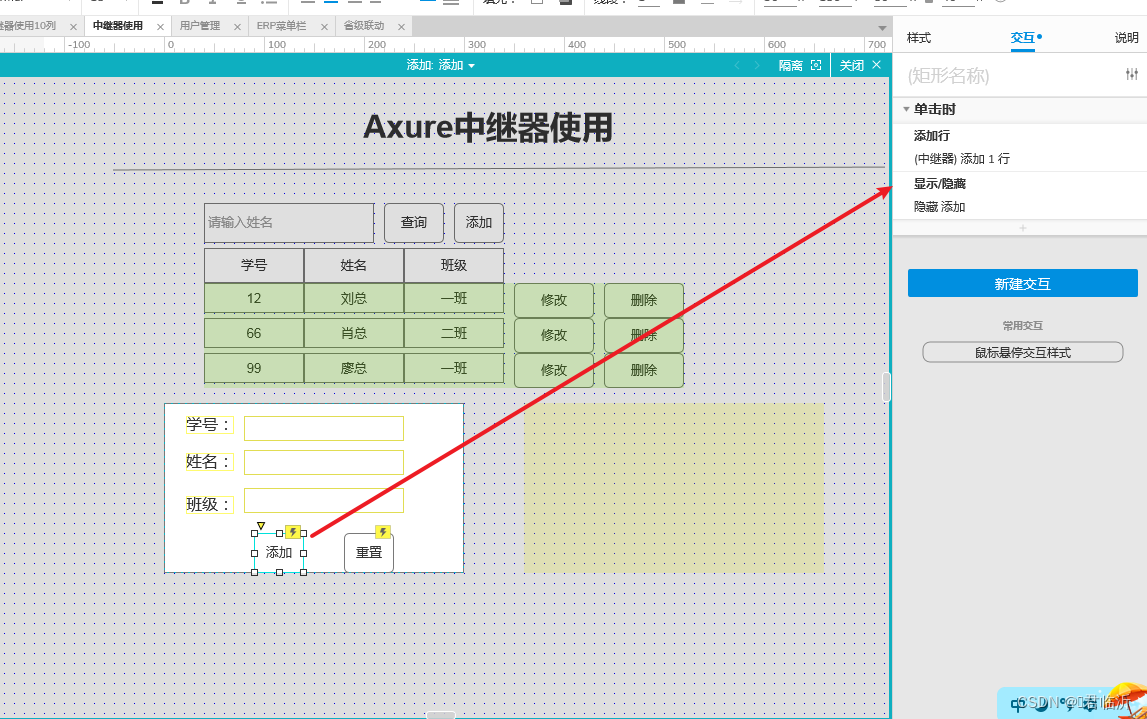Screen dimensions: 1147x719
Task: Add action plus icon under interactions
Action: click(x=1023, y=228)
